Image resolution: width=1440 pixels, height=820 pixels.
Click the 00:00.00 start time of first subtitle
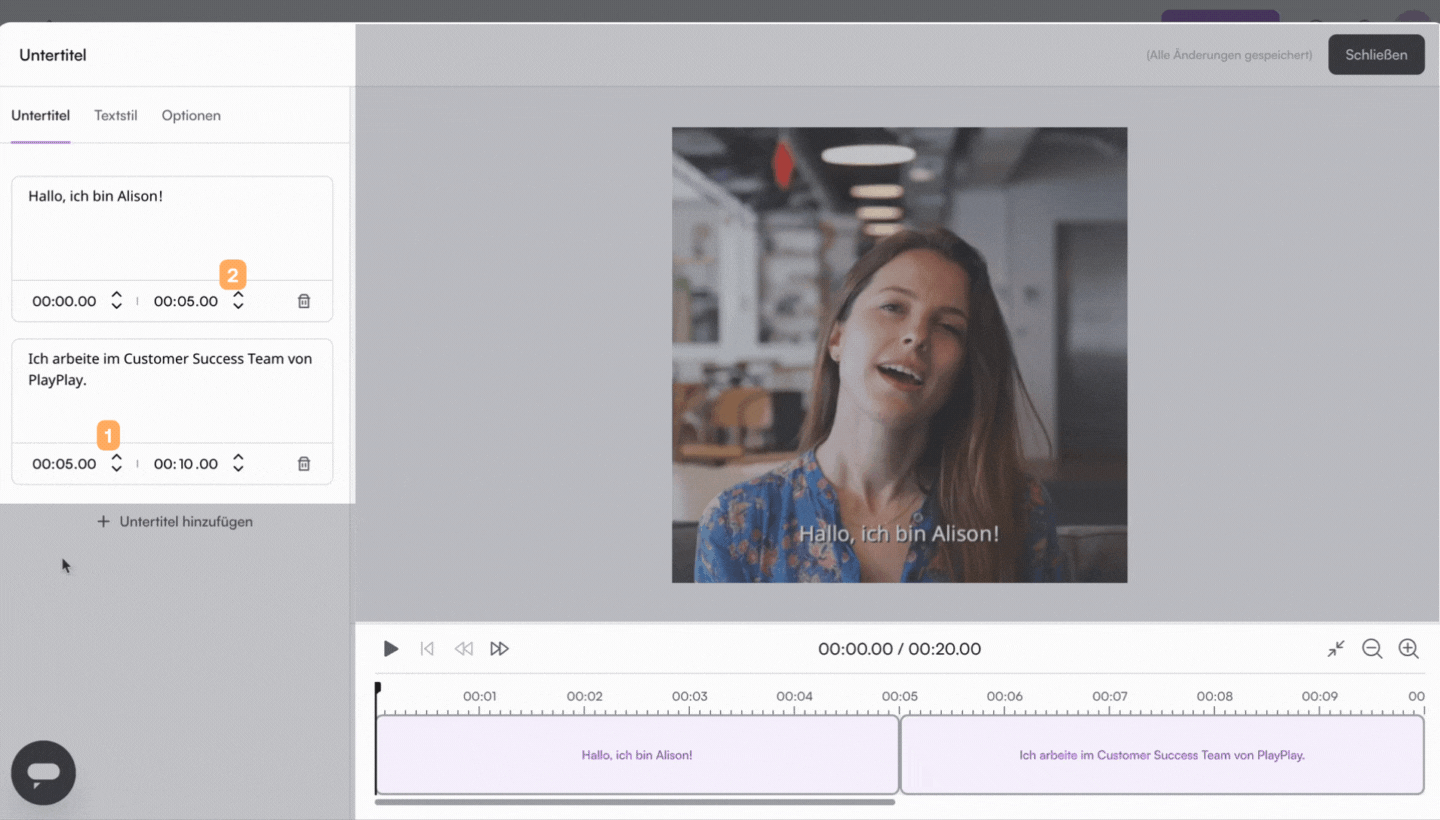click(64, 301)
